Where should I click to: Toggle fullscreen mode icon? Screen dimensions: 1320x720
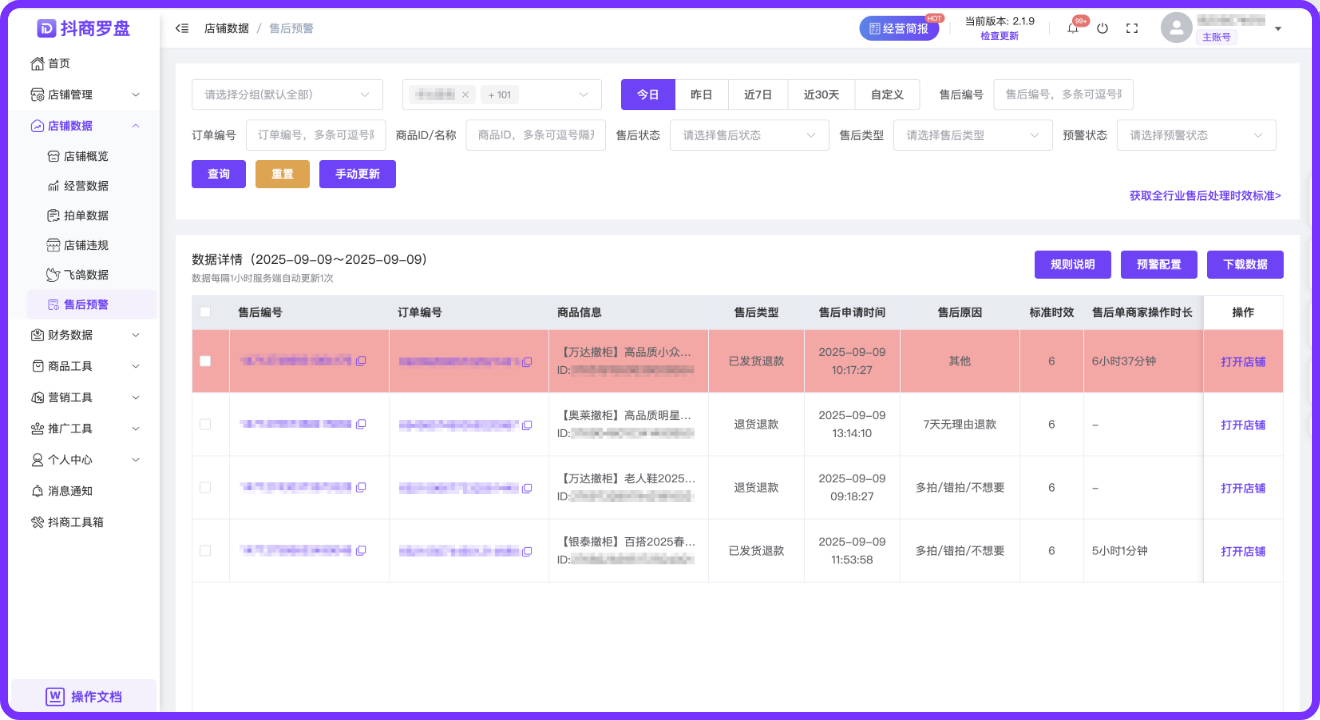1132,29
